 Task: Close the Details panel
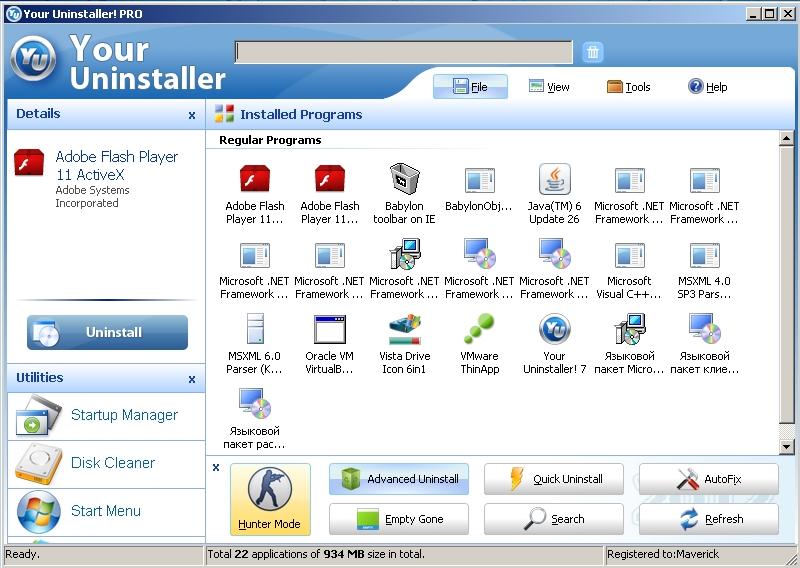coord(192,115)
